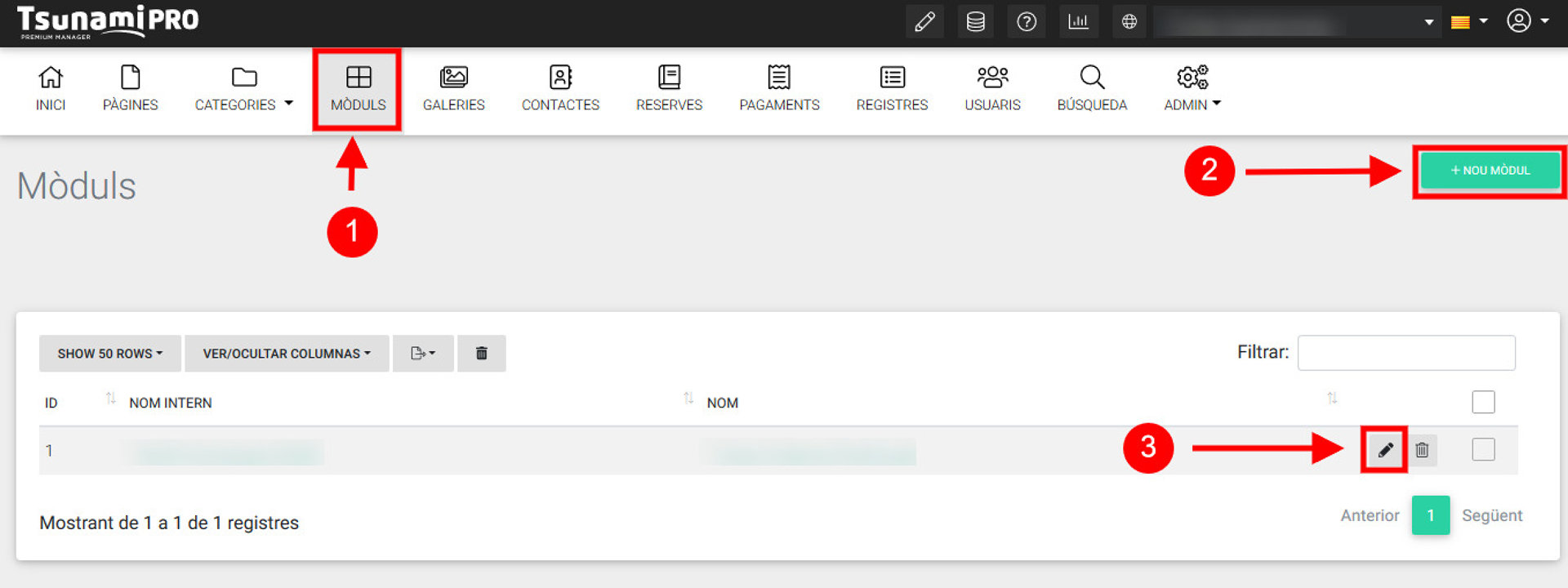
Task: Check the checkbox for row 1
Action: 1483,450
